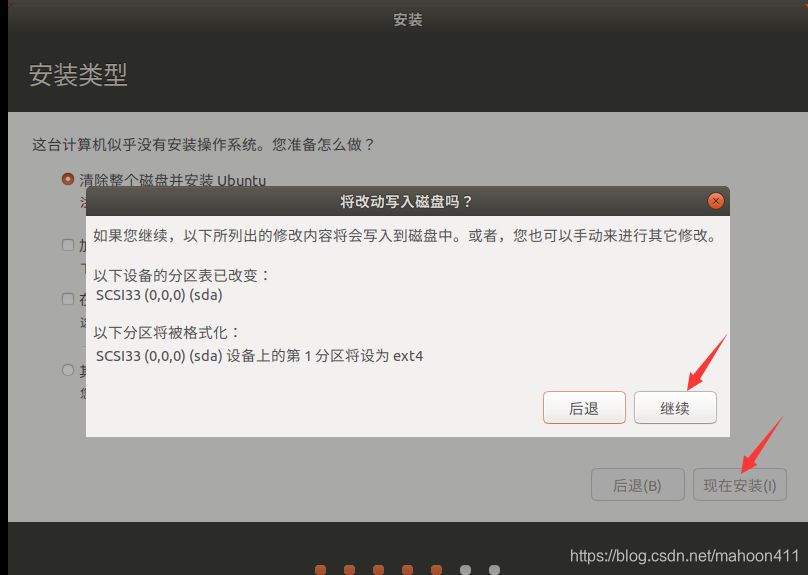Toggle the third option checkbox in install type
The height and width of the screenshot is (575, 808).
68,299
